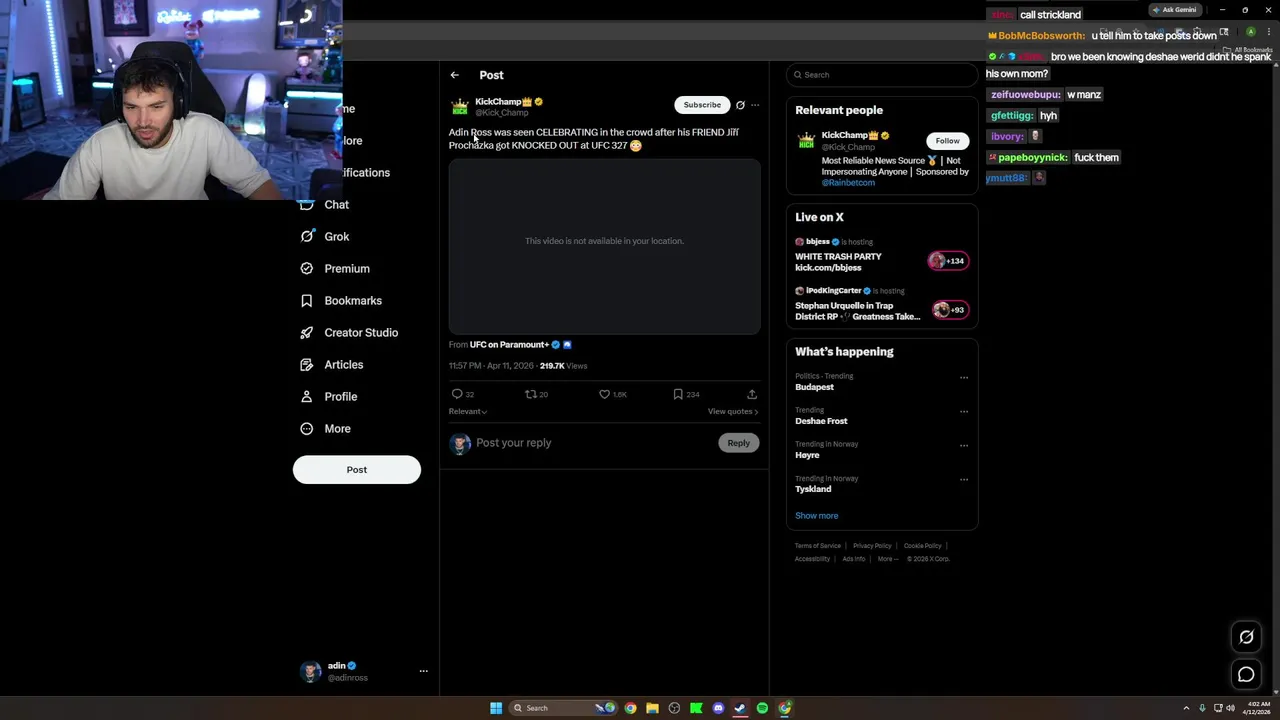Open the Deshae Frost trend

point(821,421)
